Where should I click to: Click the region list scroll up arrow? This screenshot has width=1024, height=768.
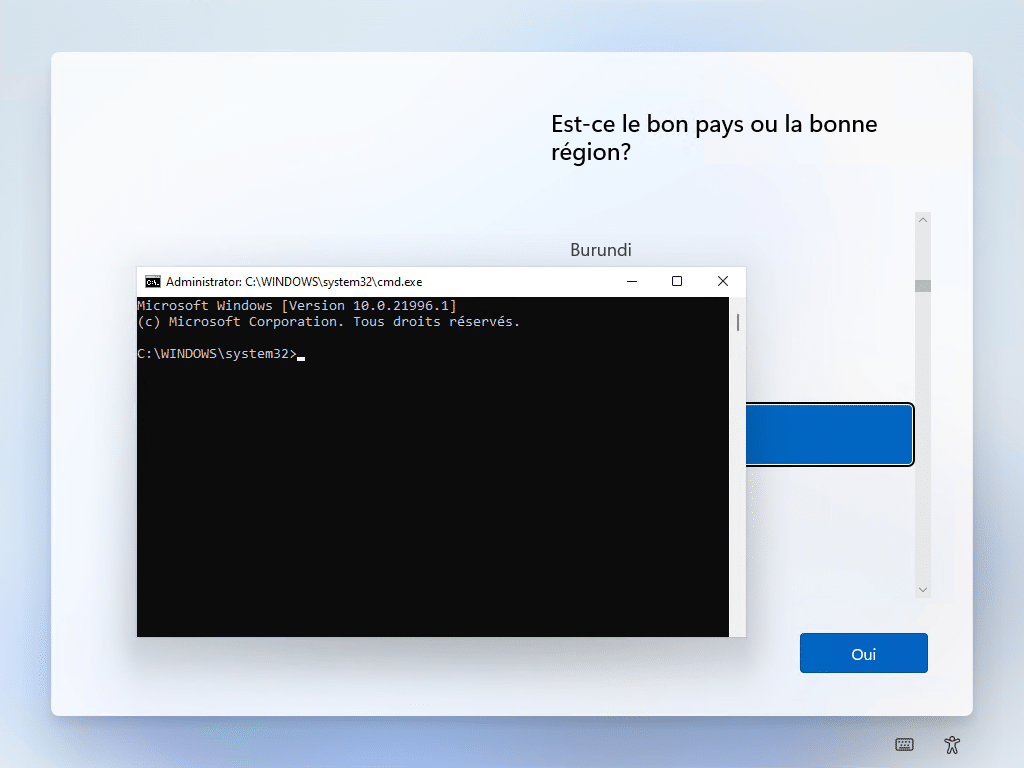tap(923, 220)
